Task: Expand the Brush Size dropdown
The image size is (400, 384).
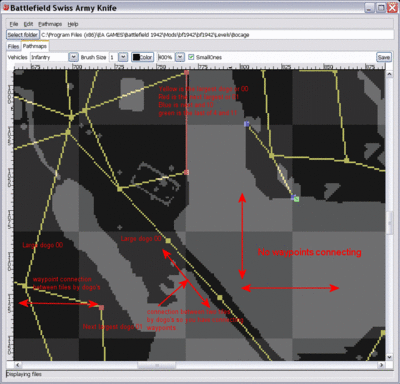Action: (123, 57)
